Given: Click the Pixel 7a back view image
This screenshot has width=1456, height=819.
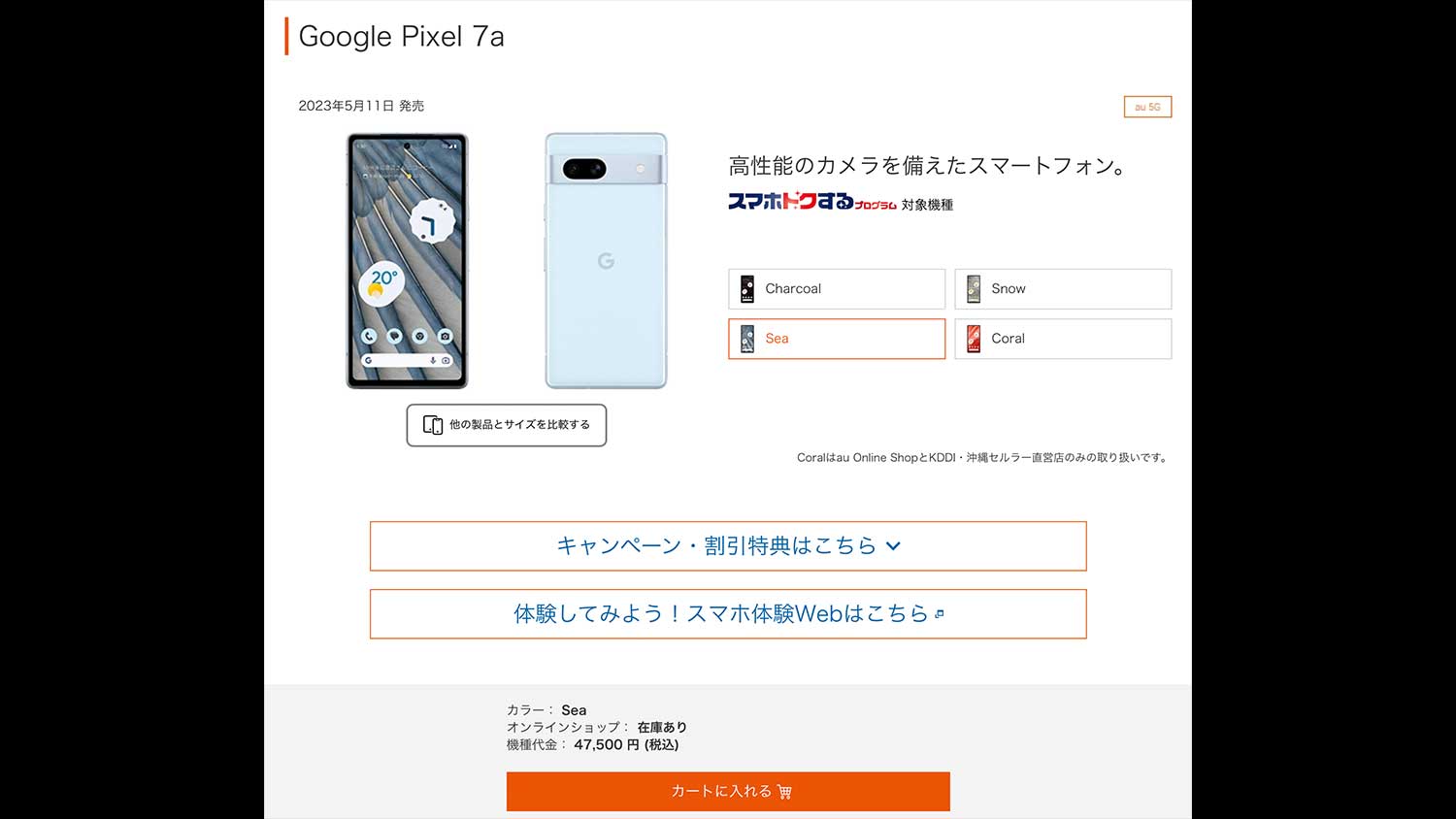Looking at the screenshot, I should pos(606,261).
